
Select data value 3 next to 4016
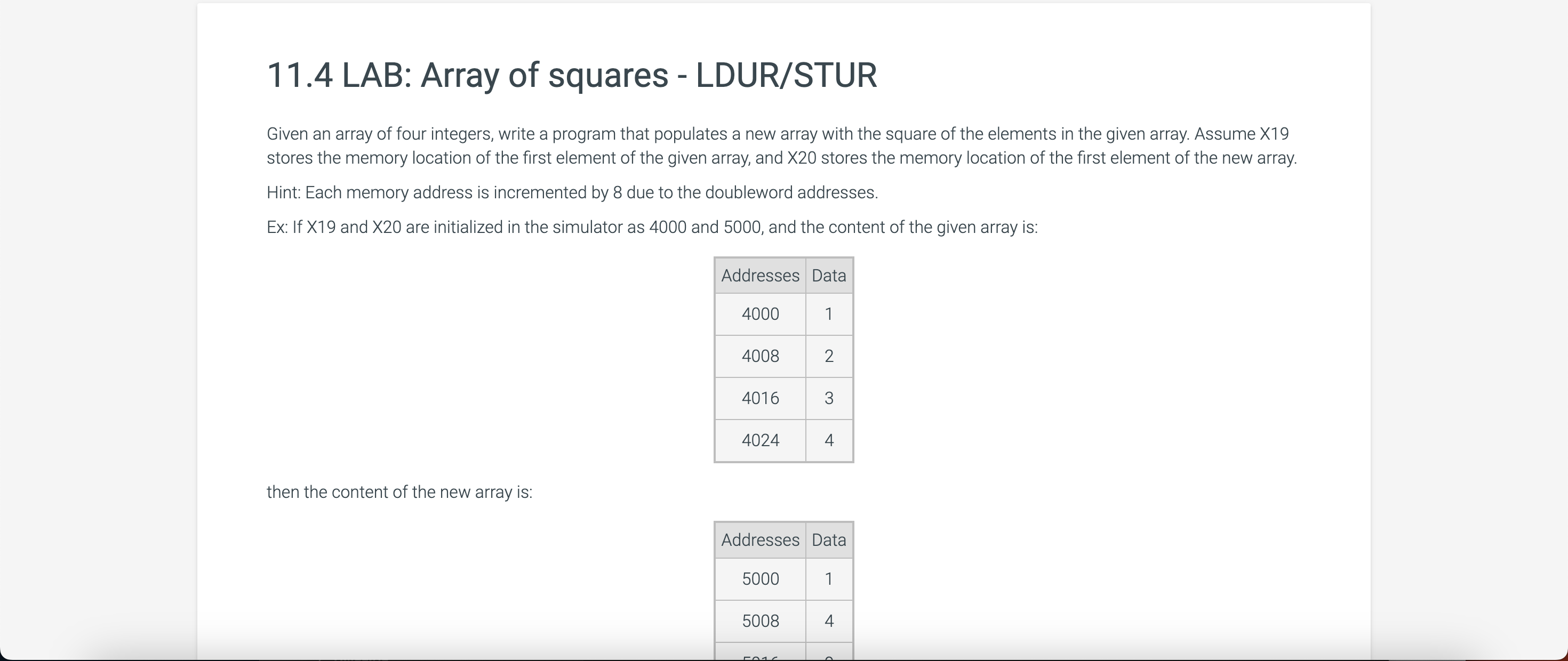pyautogui.click(x=828, y=398)
